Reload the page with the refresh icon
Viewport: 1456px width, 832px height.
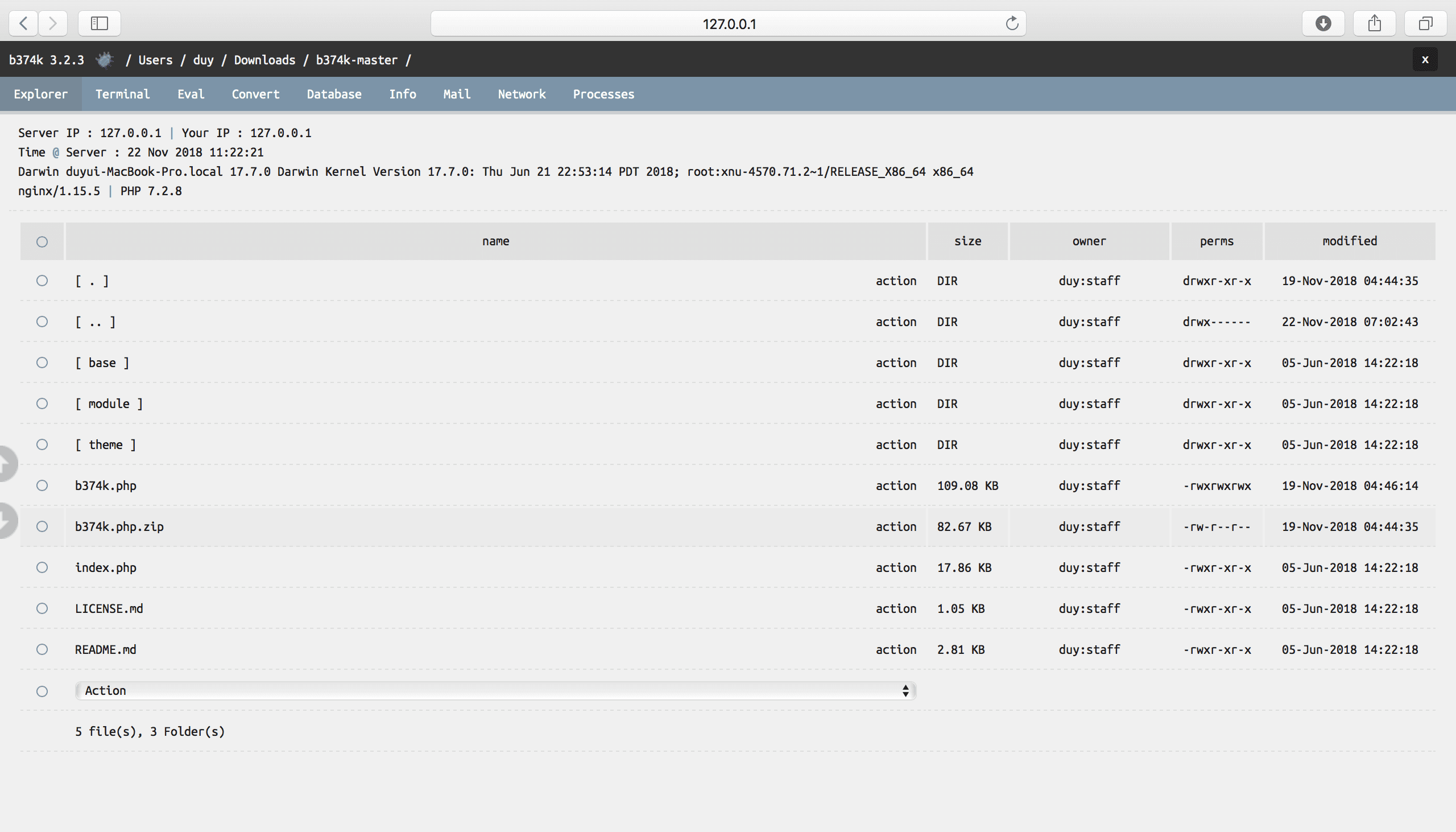tap(1012, 23)
